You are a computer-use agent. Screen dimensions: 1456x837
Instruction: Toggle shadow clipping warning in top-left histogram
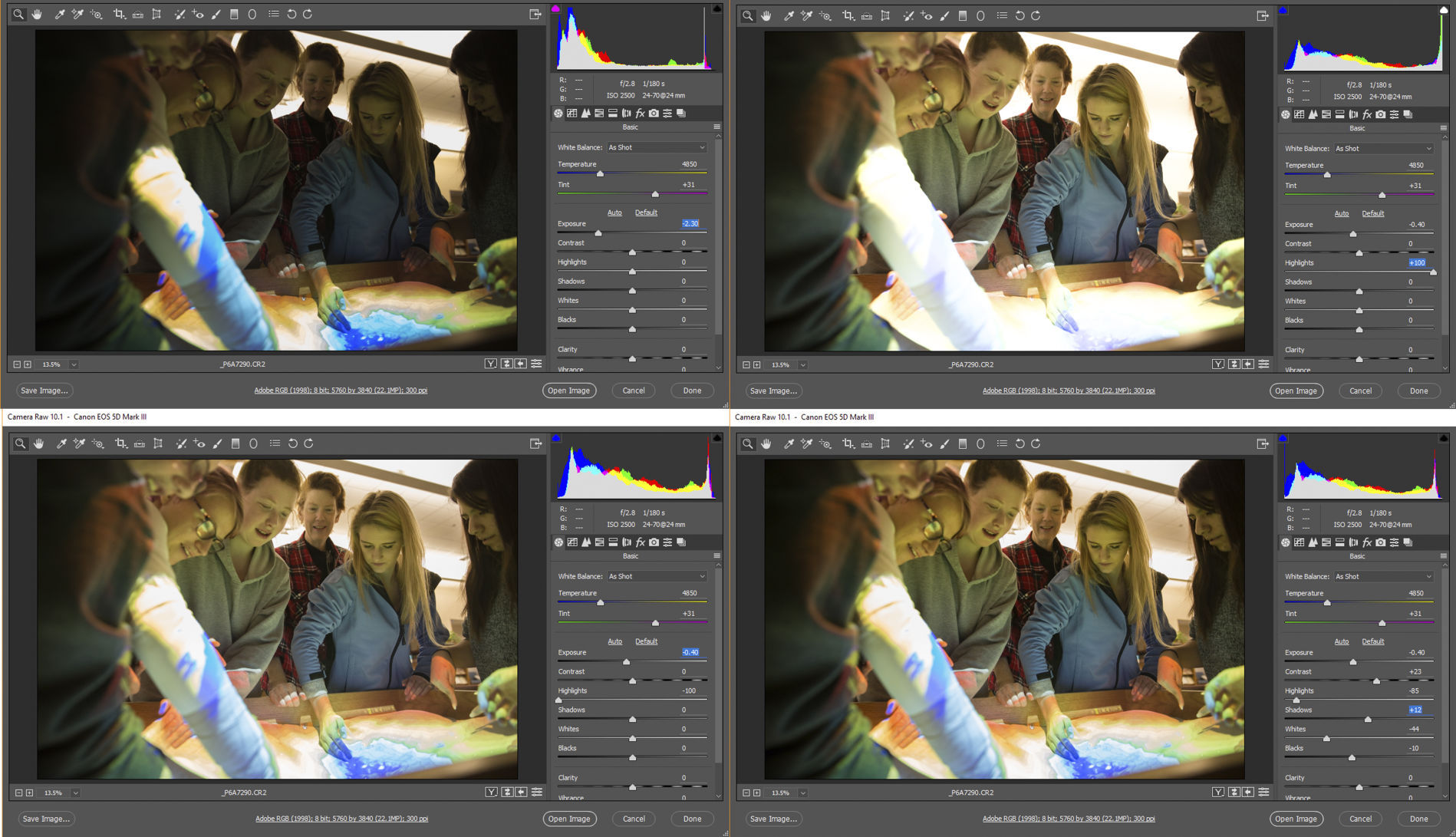(x=556, y=9)
